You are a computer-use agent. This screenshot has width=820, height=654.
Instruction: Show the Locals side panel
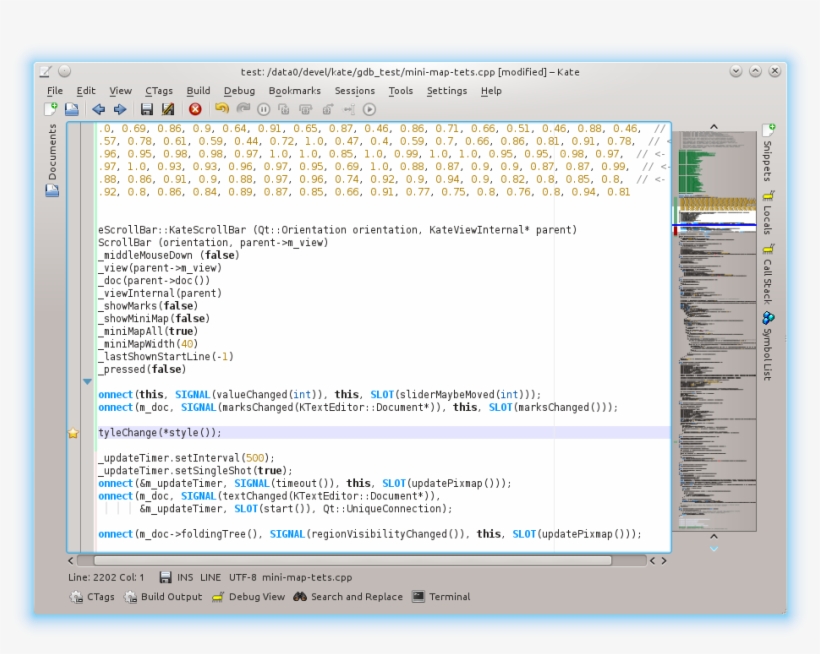click(768, 213)
